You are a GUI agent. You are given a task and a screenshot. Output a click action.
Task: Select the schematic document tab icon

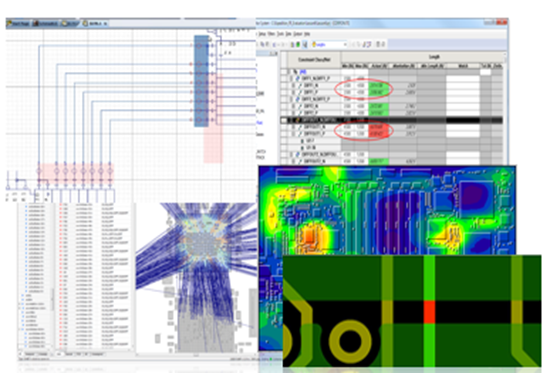click(36, 24)
